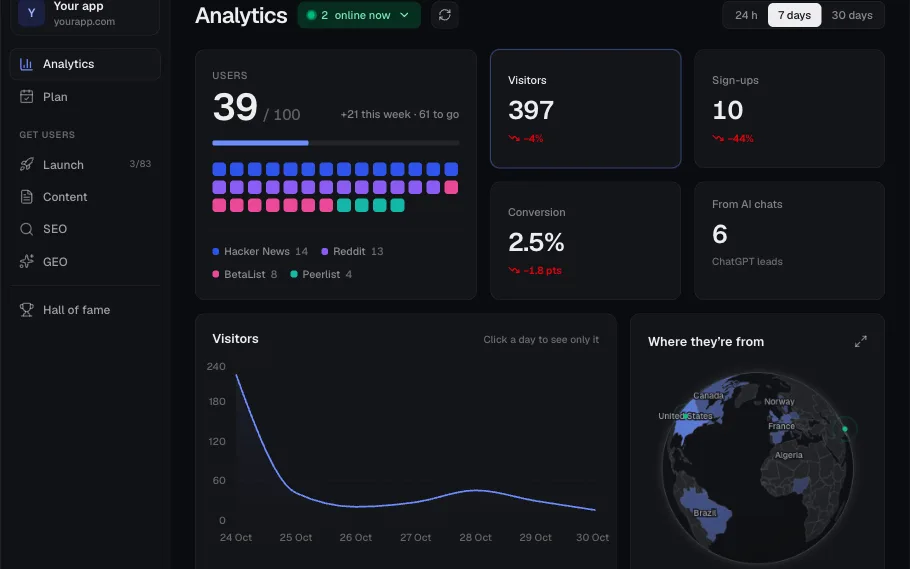Screen dimensions: 910x569
Task: Click the 'Where they're from' heading
Action: [706, 341]
